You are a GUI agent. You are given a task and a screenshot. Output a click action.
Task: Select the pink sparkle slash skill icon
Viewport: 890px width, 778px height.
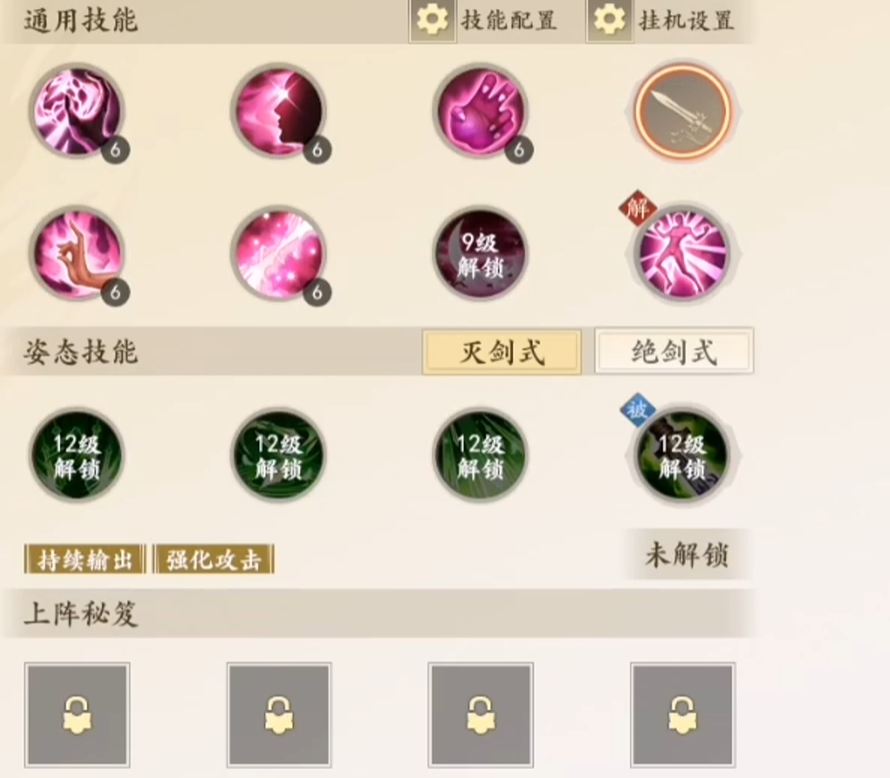pos(279,254)
